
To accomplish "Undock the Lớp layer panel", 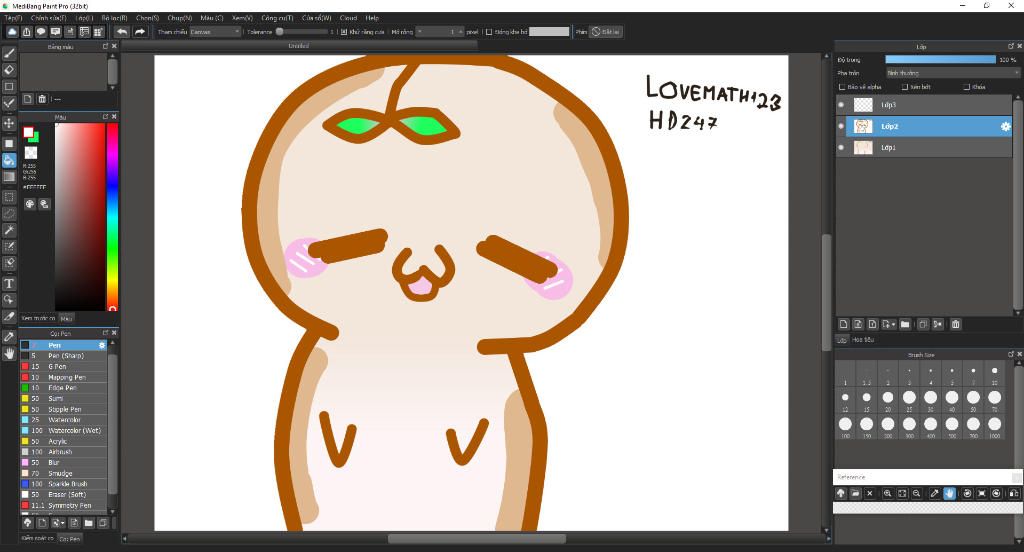I will [x=1011, y=46].
